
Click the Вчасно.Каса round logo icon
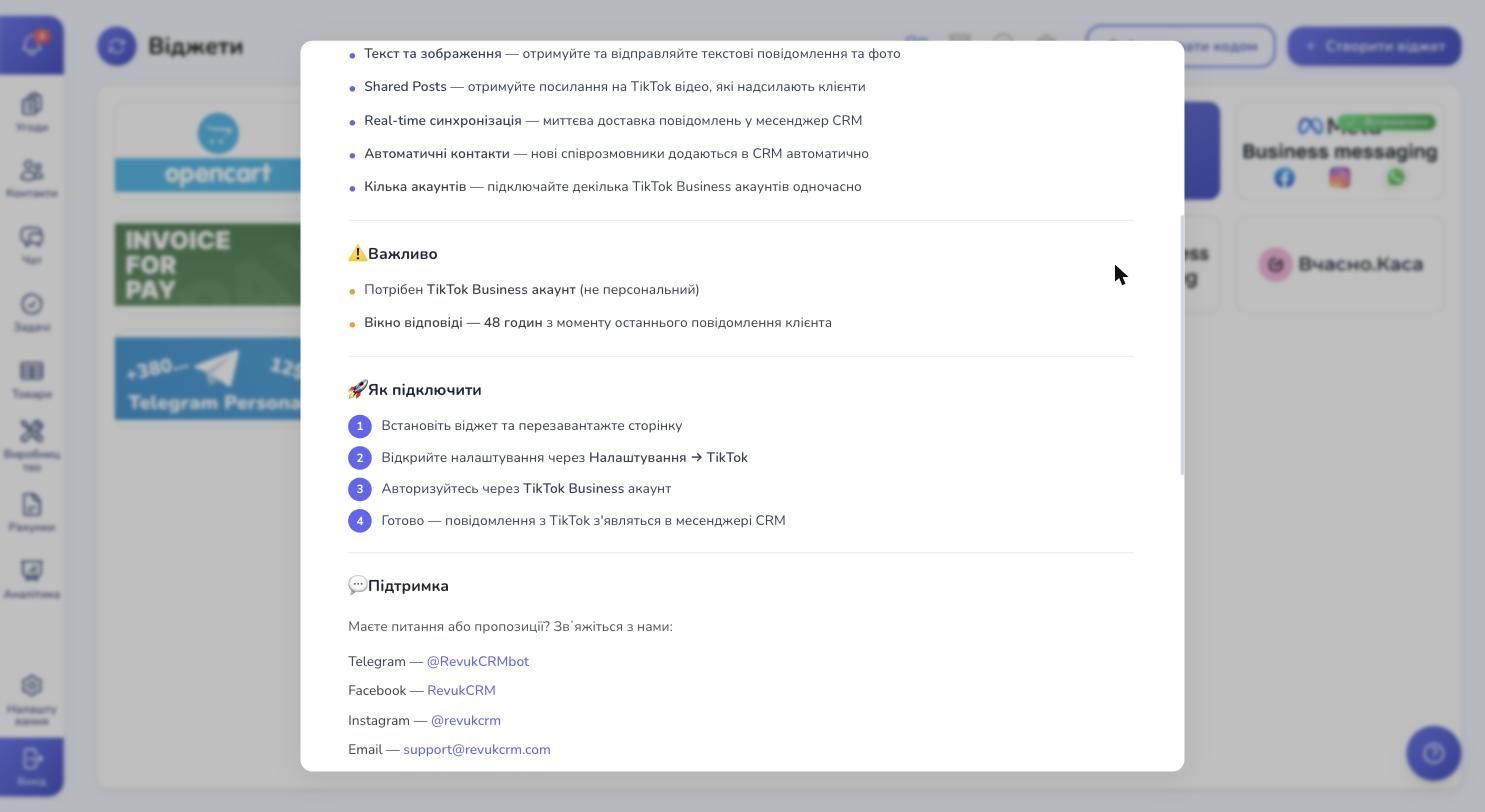[x=1275, y=265]
